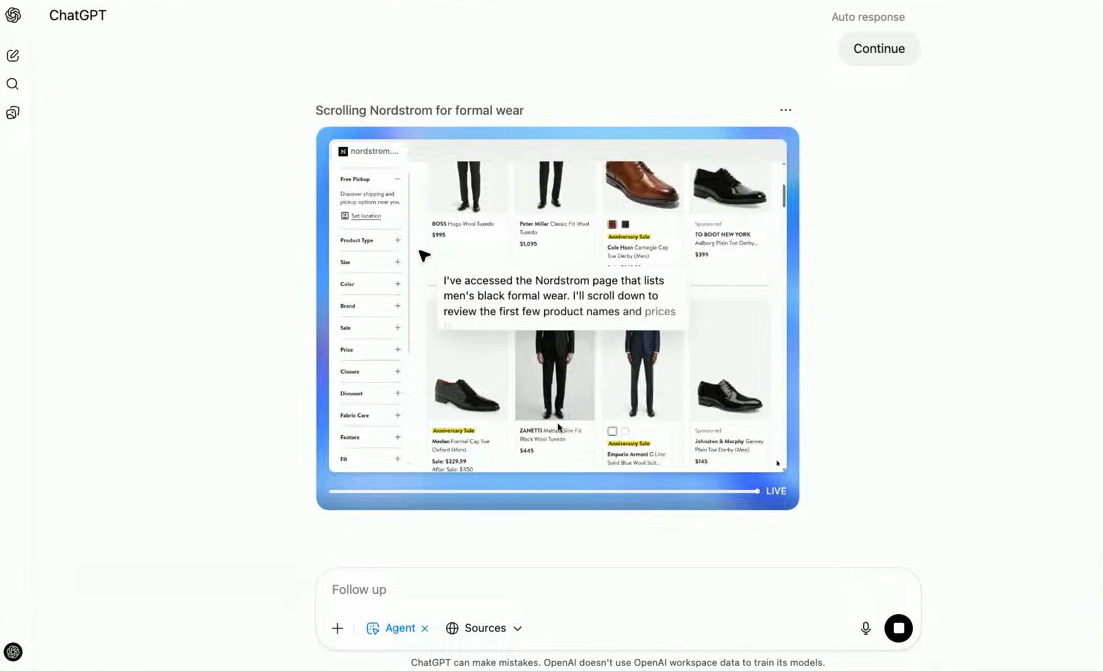Click the plus attach icon in composer
This screenshot has height=671, width=1103.
(x=338, y=628)
